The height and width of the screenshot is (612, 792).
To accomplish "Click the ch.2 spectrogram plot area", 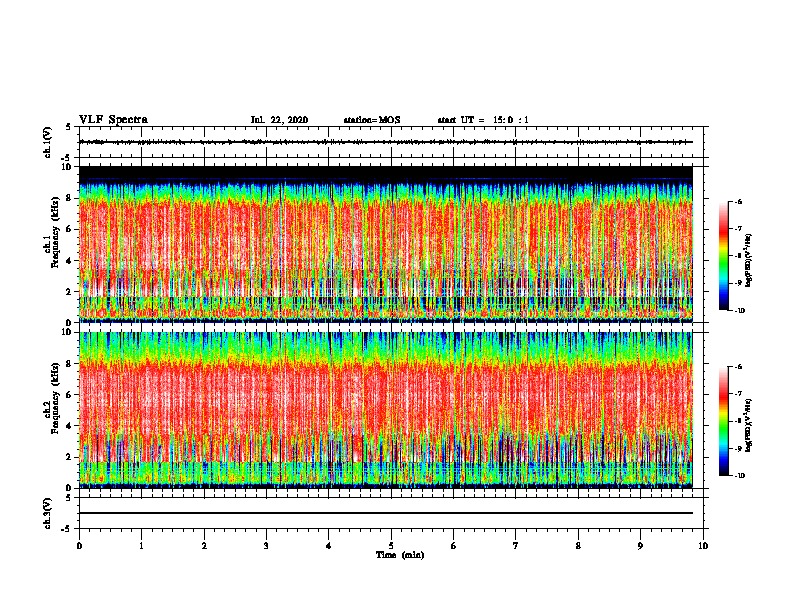I will 386,410.
